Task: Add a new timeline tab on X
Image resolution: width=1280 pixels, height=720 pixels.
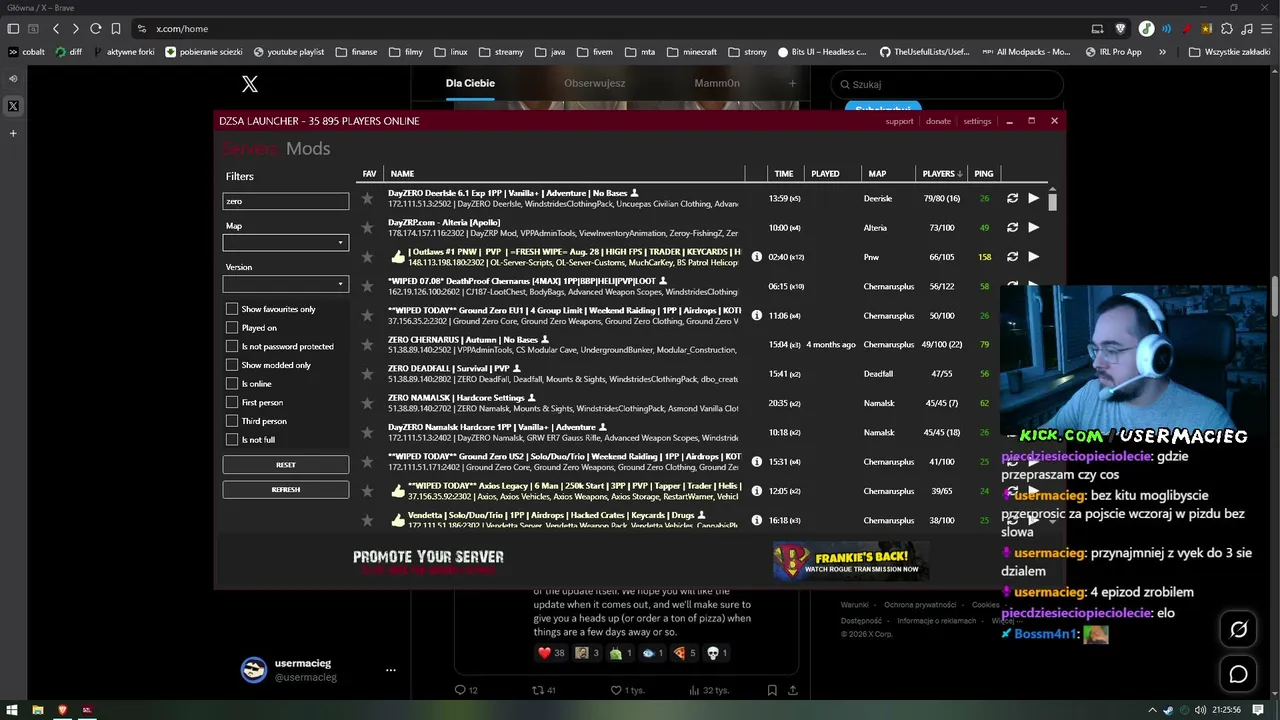Action: 792,83
